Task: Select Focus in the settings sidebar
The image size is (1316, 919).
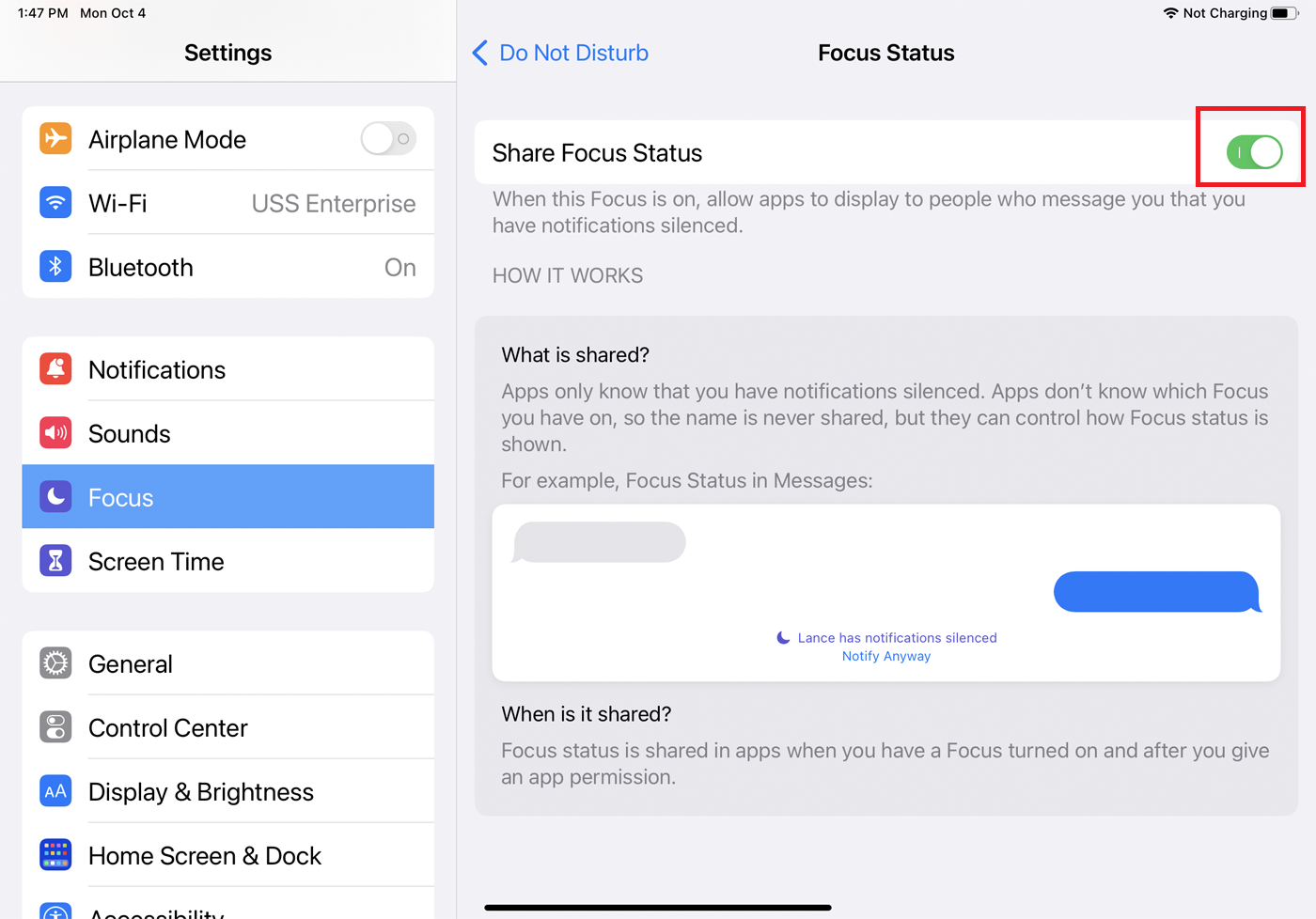Action: (x=228, y=497)
